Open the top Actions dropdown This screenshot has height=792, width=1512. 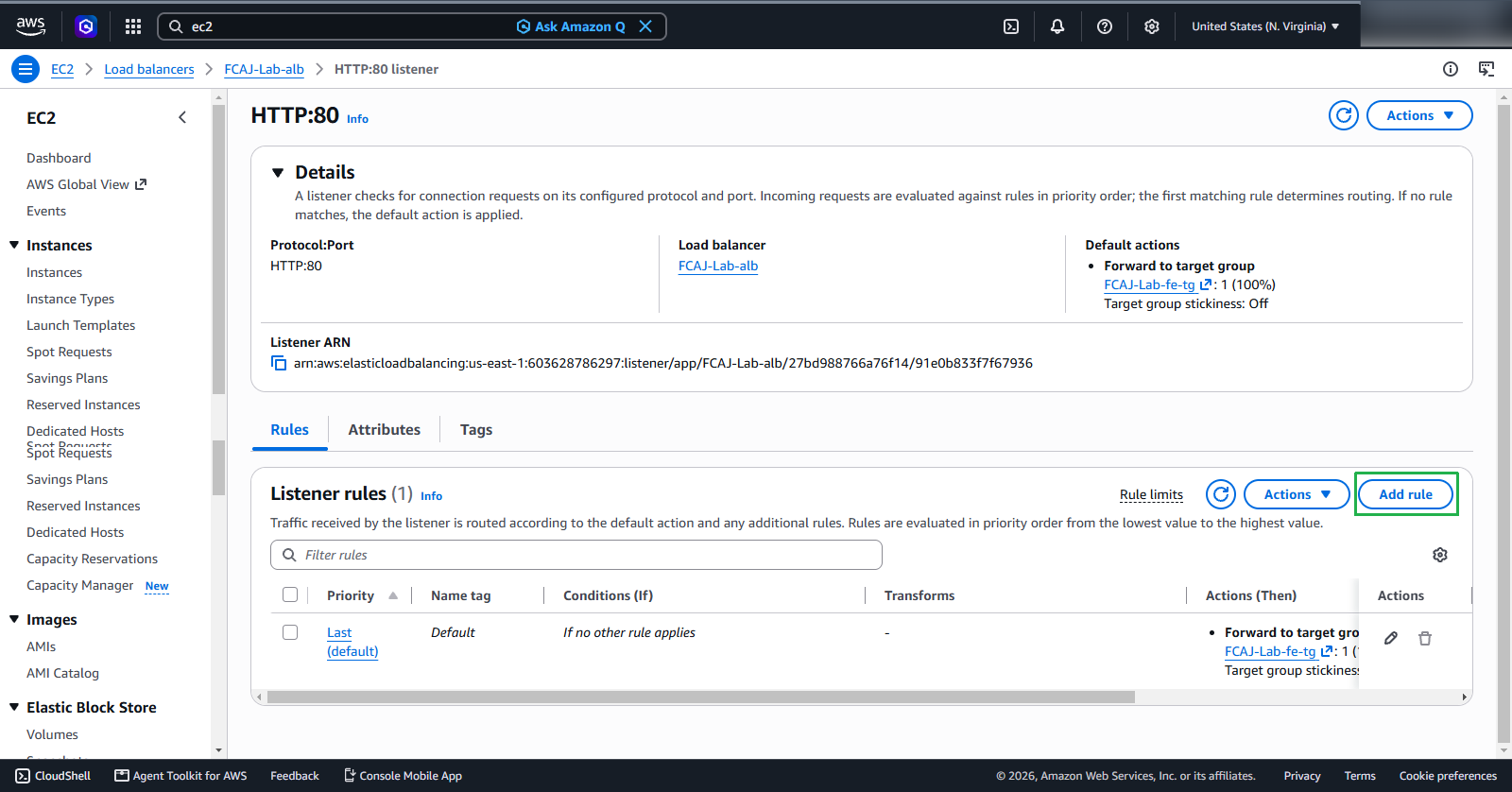pyautogui.click(x=1419, y=115)
